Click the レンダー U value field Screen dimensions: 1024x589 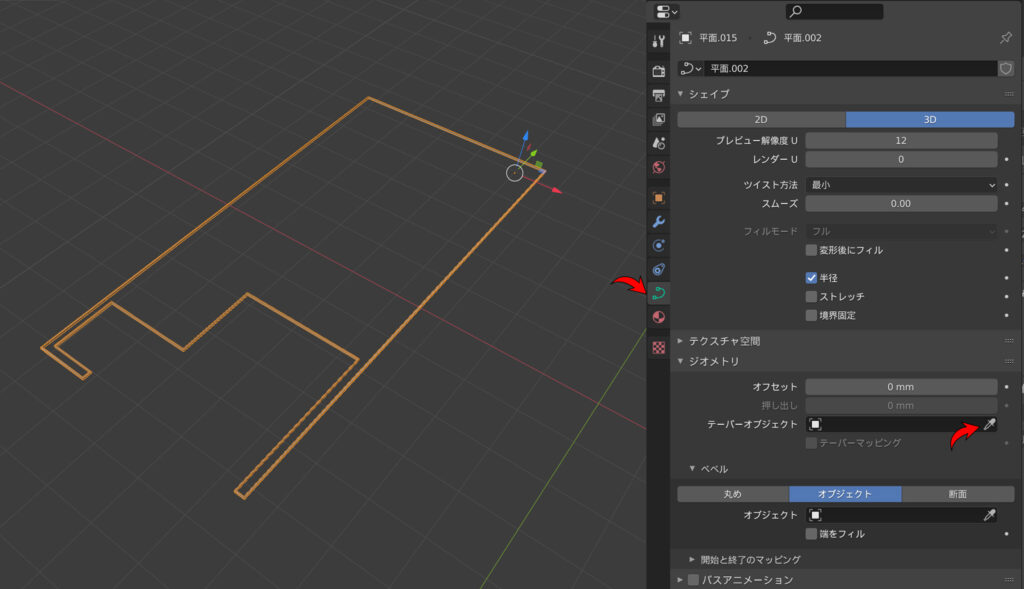901,159
